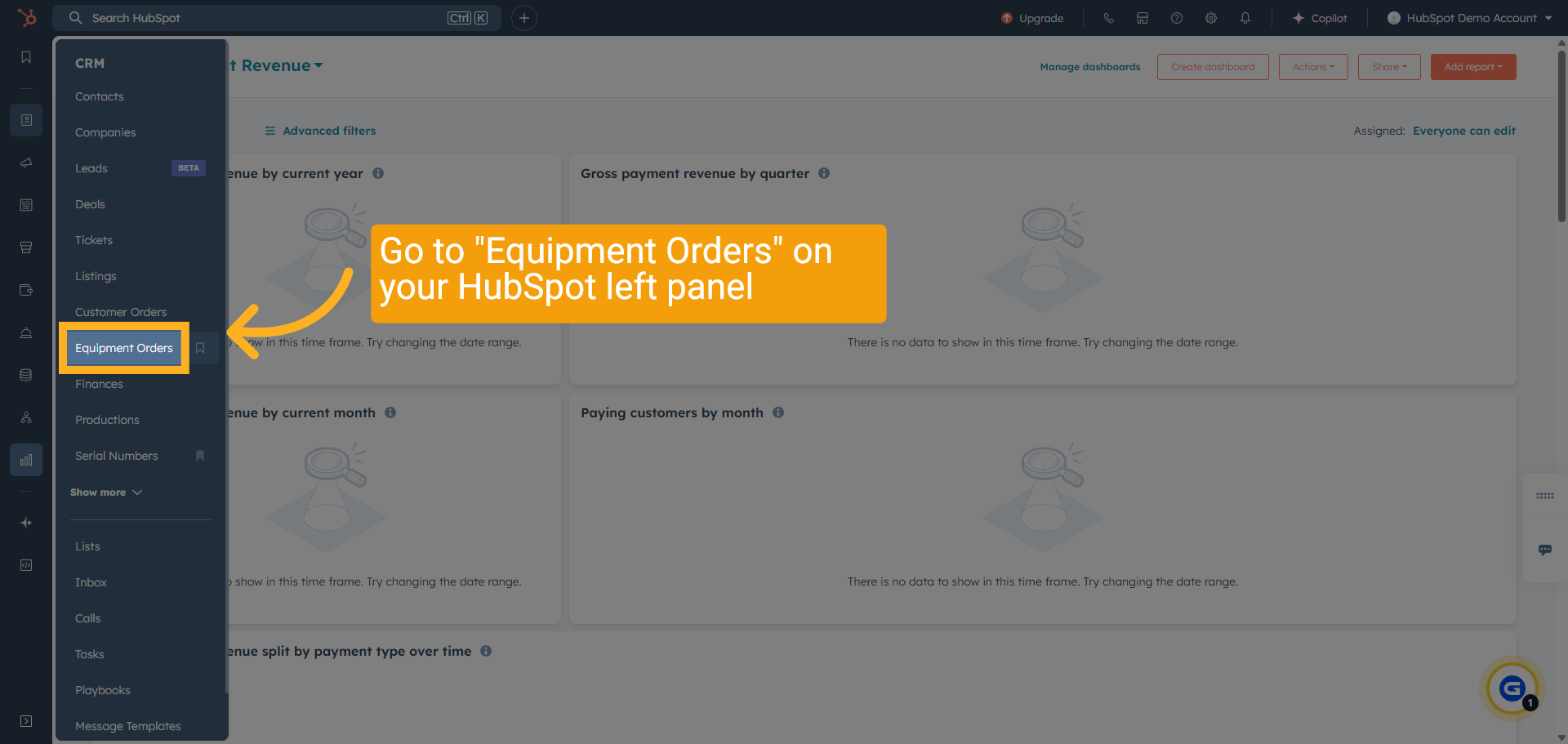Open Inbox from the menu

click(91, 582)
